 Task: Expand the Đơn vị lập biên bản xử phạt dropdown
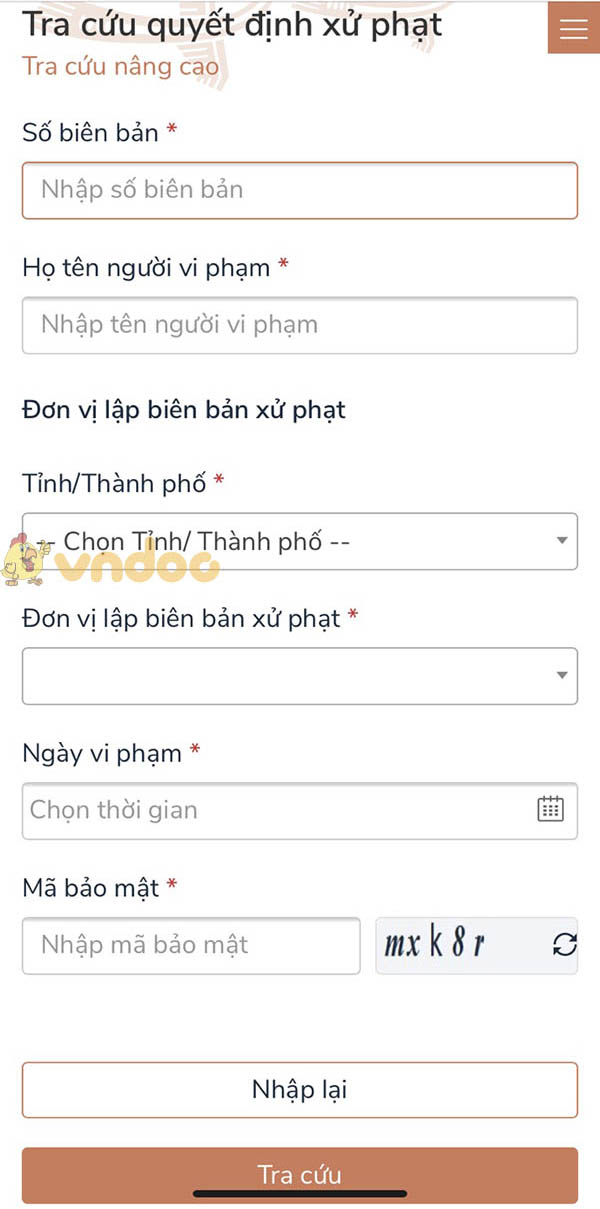[299, 675]
